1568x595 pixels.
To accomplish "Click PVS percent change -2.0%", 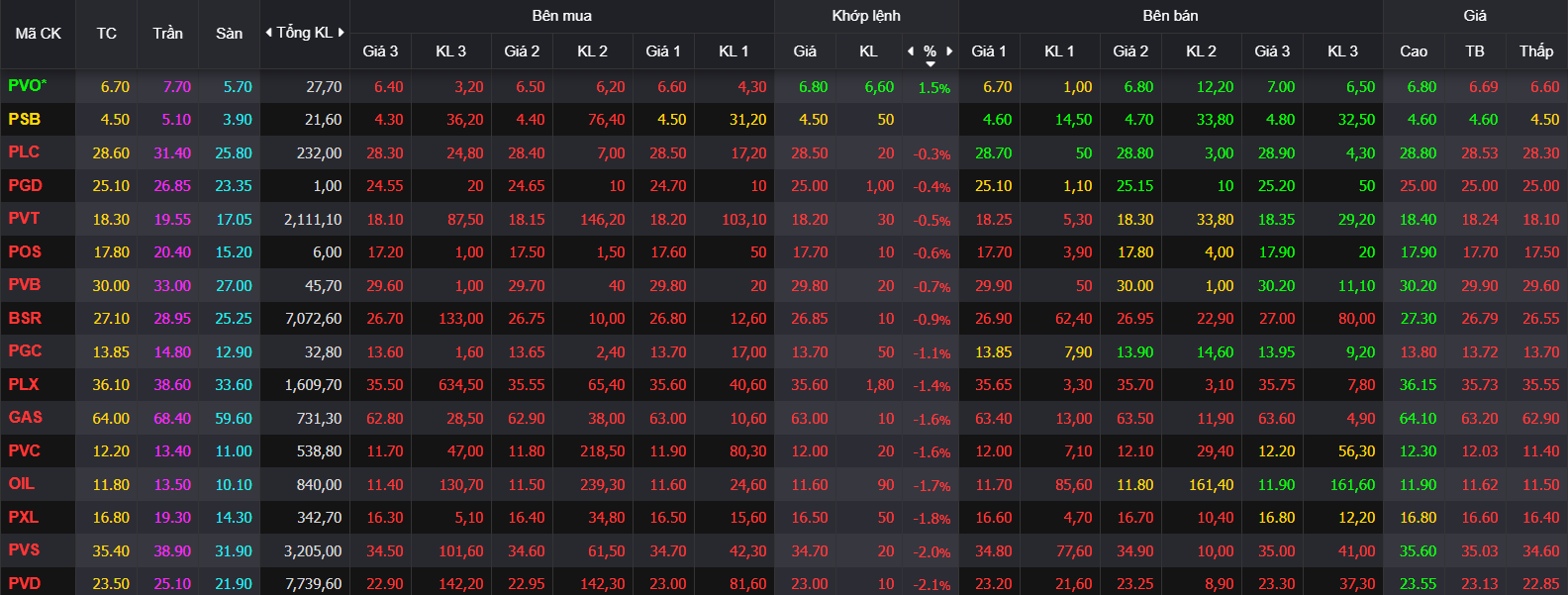I will click(931, 552).
